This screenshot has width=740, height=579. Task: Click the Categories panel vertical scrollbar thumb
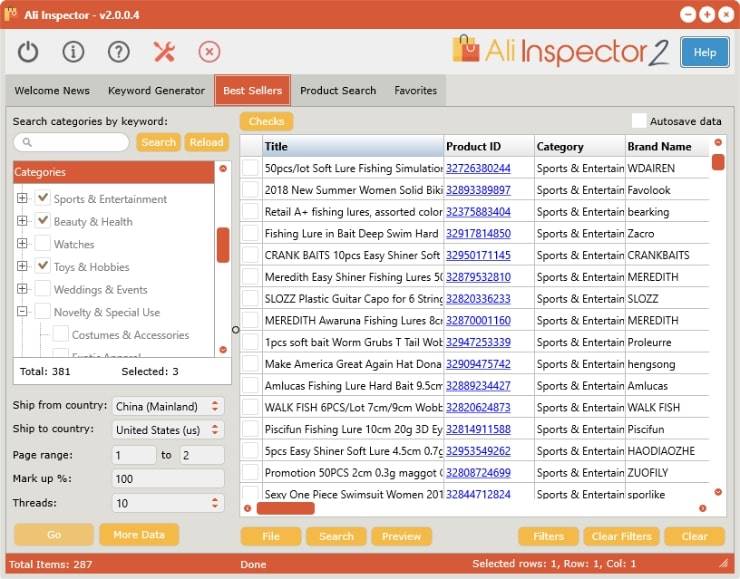(223, 245)
